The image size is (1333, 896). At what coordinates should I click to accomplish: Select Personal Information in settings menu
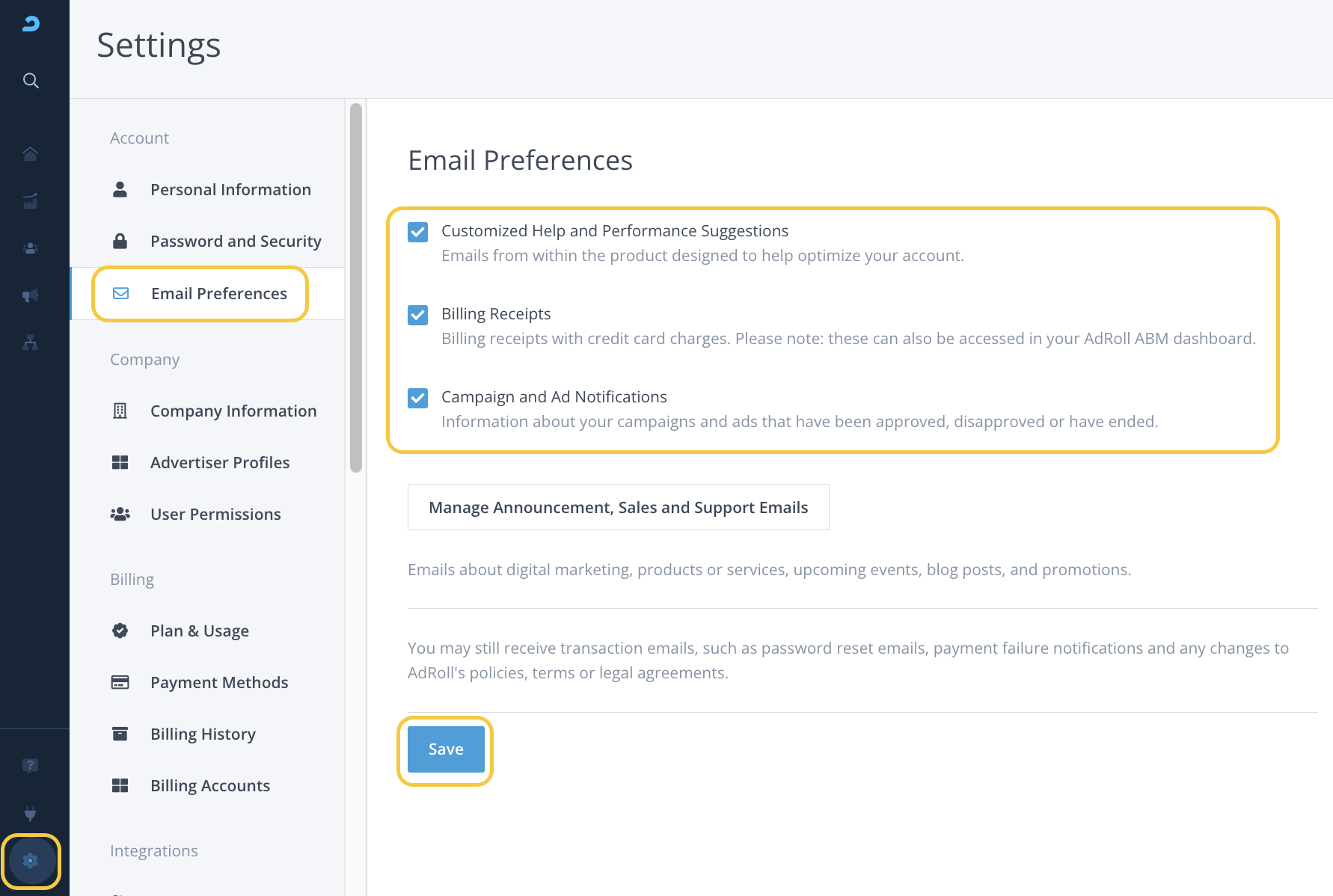(x=230, y=190)
